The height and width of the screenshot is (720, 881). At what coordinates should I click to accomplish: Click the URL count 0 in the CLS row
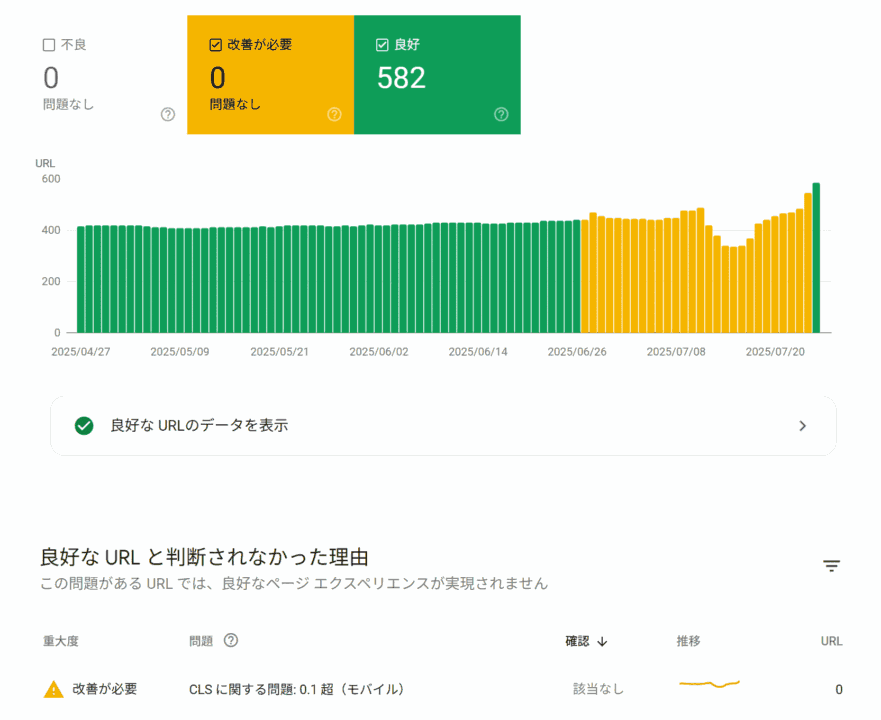pyautogui.click(x=839, y=690)
